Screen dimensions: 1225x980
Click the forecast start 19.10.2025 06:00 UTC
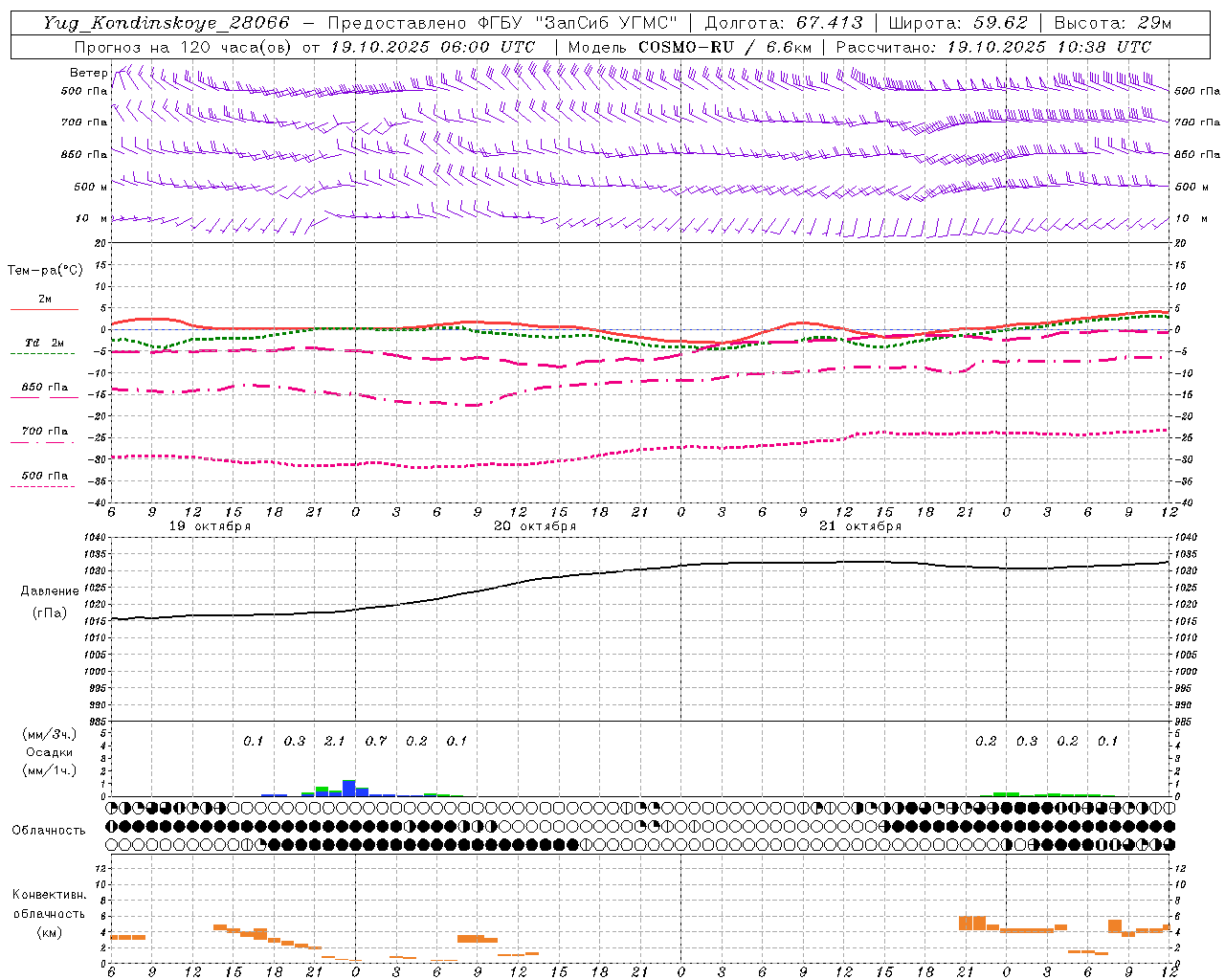[x=433, y=47]
